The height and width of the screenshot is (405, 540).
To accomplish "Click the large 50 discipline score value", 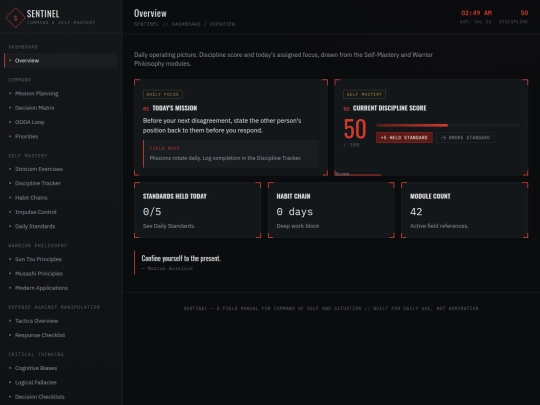I will pos(355,129).
